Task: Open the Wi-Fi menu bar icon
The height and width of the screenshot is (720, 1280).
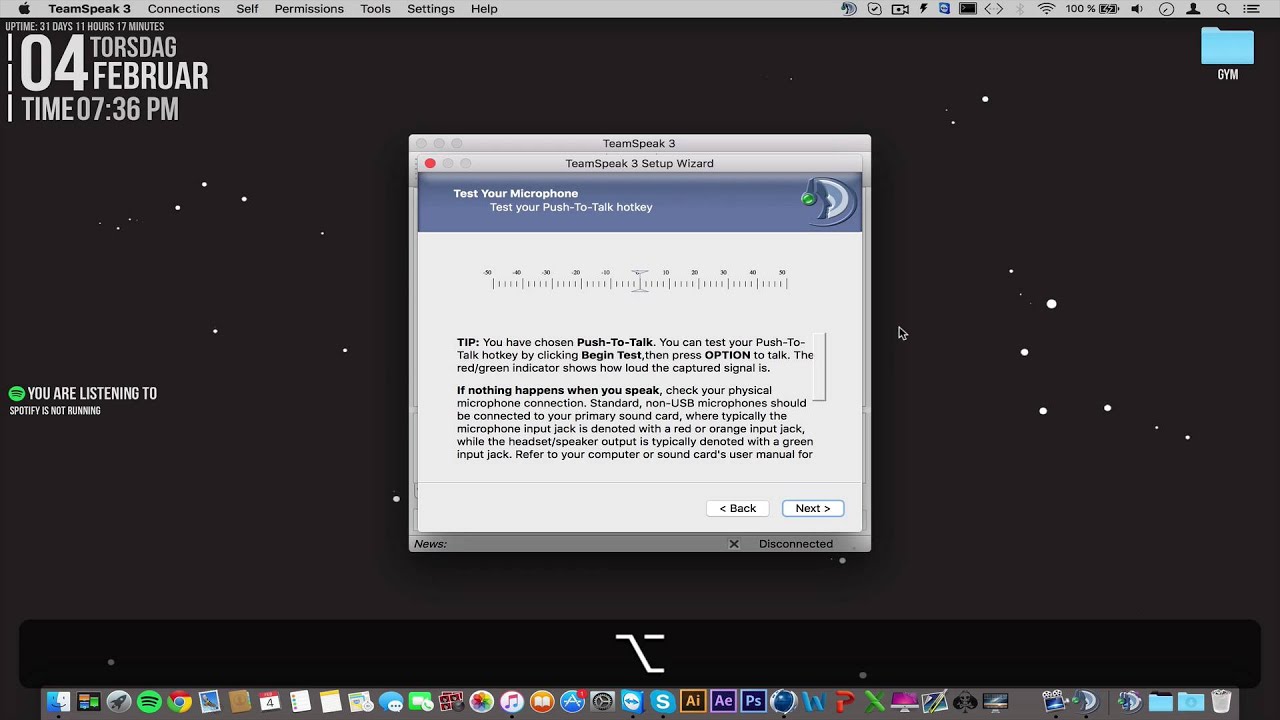Action: tap(1046, 9)
